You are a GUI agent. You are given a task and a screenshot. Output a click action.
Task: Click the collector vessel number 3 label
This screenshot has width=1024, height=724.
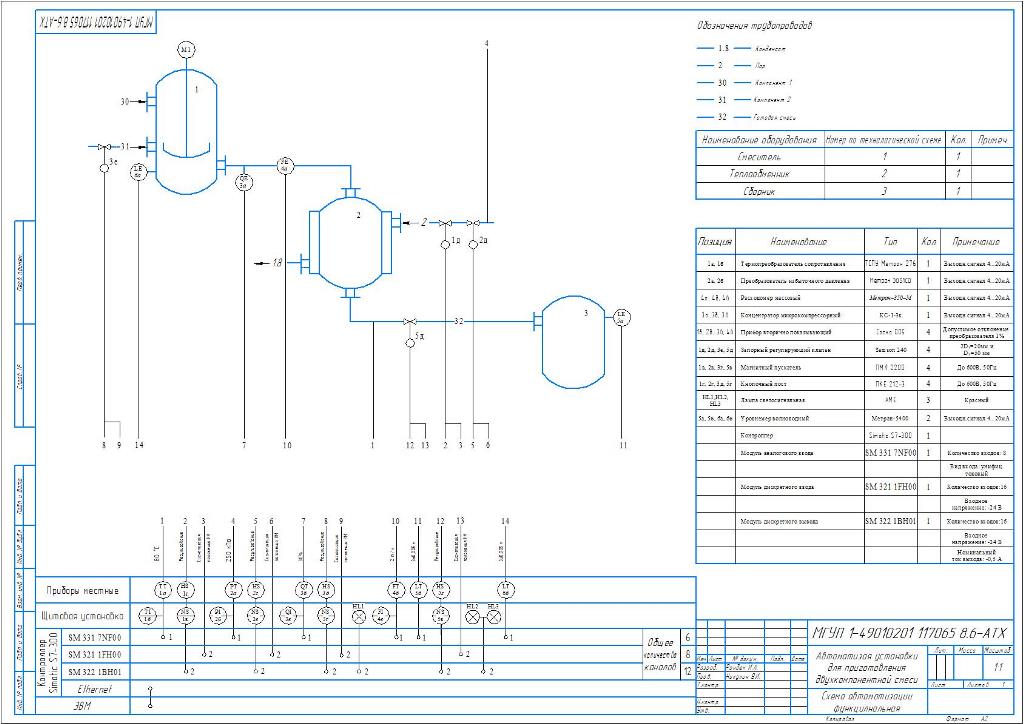point(586,313)
